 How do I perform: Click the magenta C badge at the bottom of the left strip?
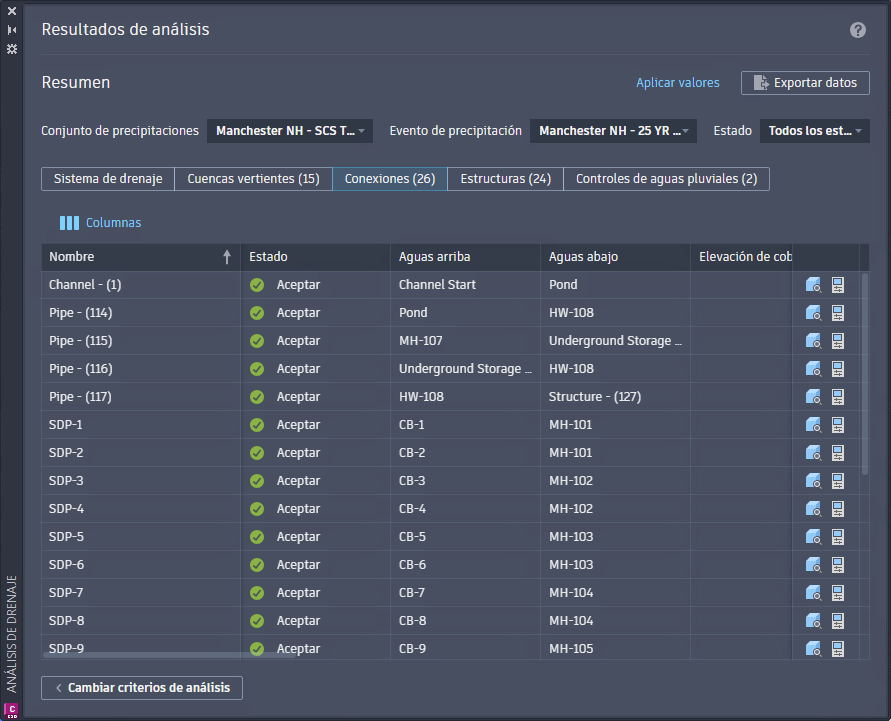tap(11, 710)
